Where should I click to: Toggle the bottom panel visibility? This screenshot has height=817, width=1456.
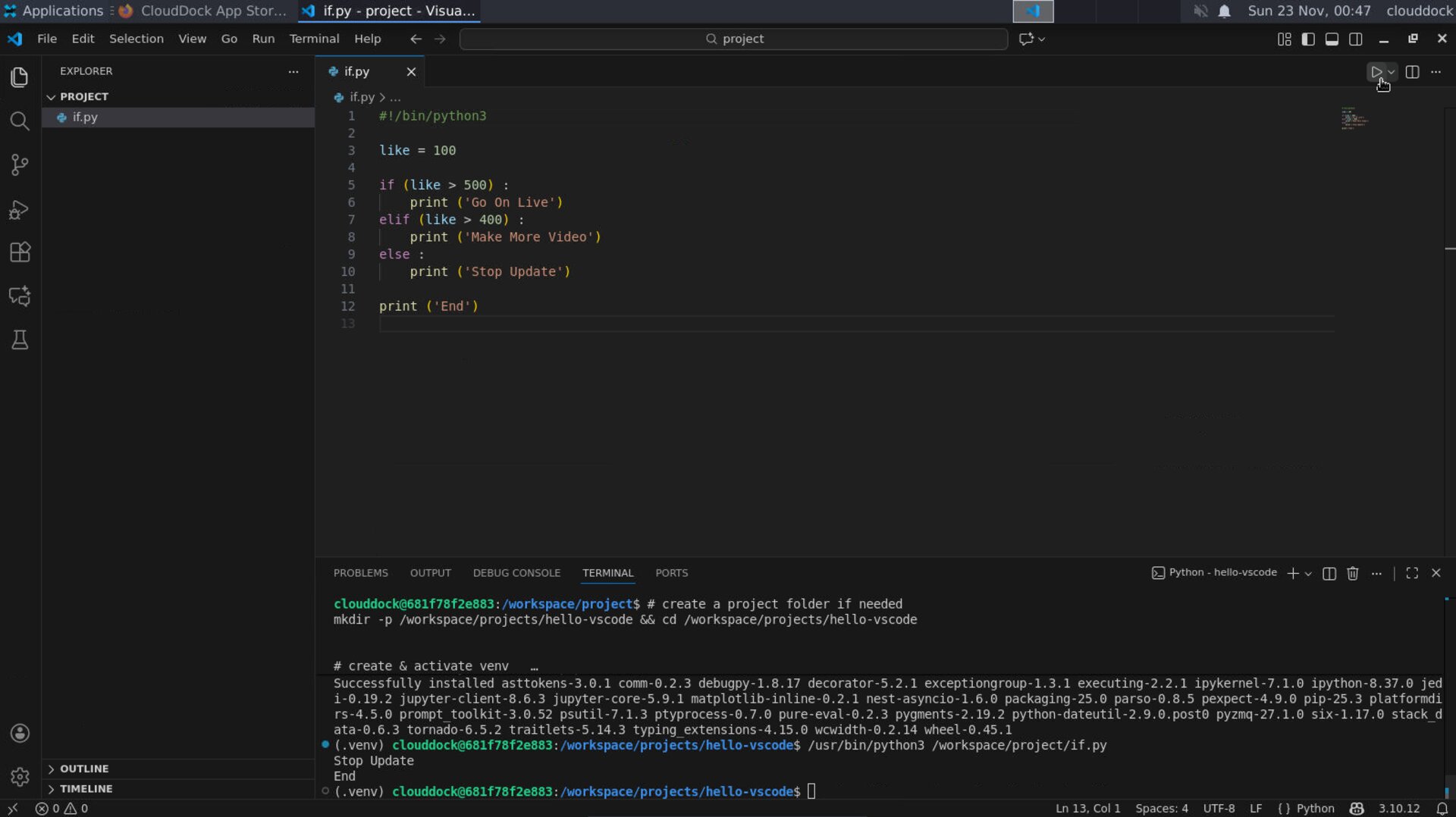click(x=1332, y=39)
